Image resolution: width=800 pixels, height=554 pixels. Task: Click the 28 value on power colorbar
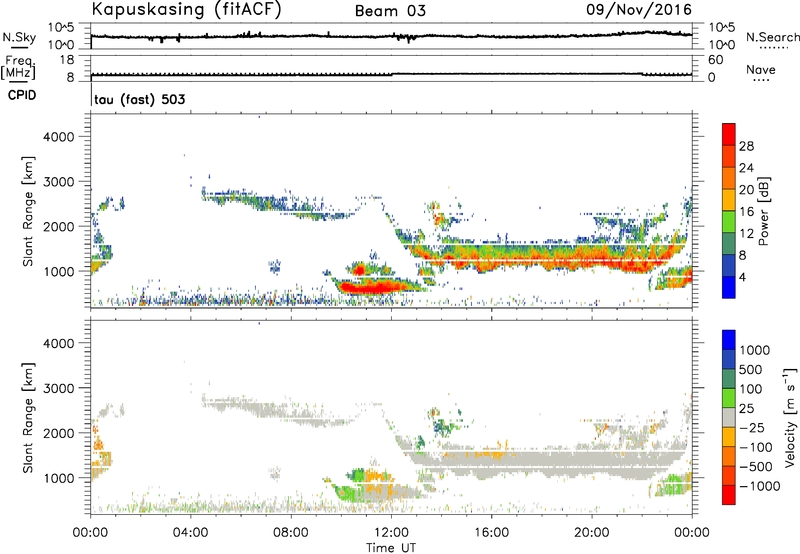pyautogui.click(x=746, y=146)
